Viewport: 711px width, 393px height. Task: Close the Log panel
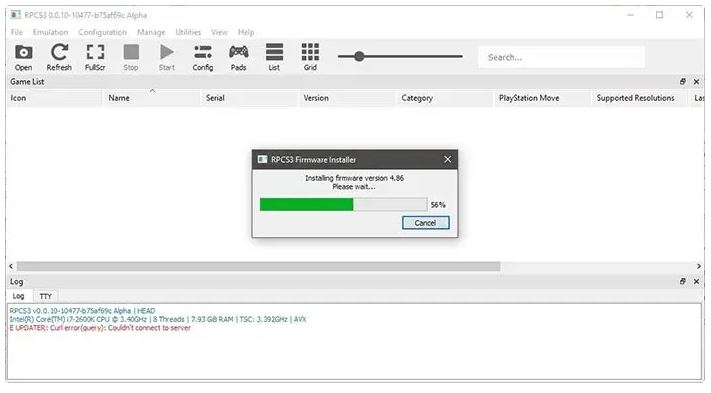pos(696,281)
